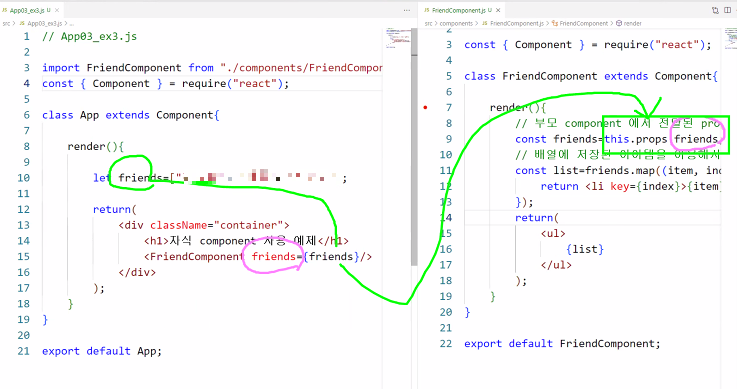Click '{list}' expression on line 16
This screenshot has width=737, height=389.
pyautogui.click(x=585, y=249)
